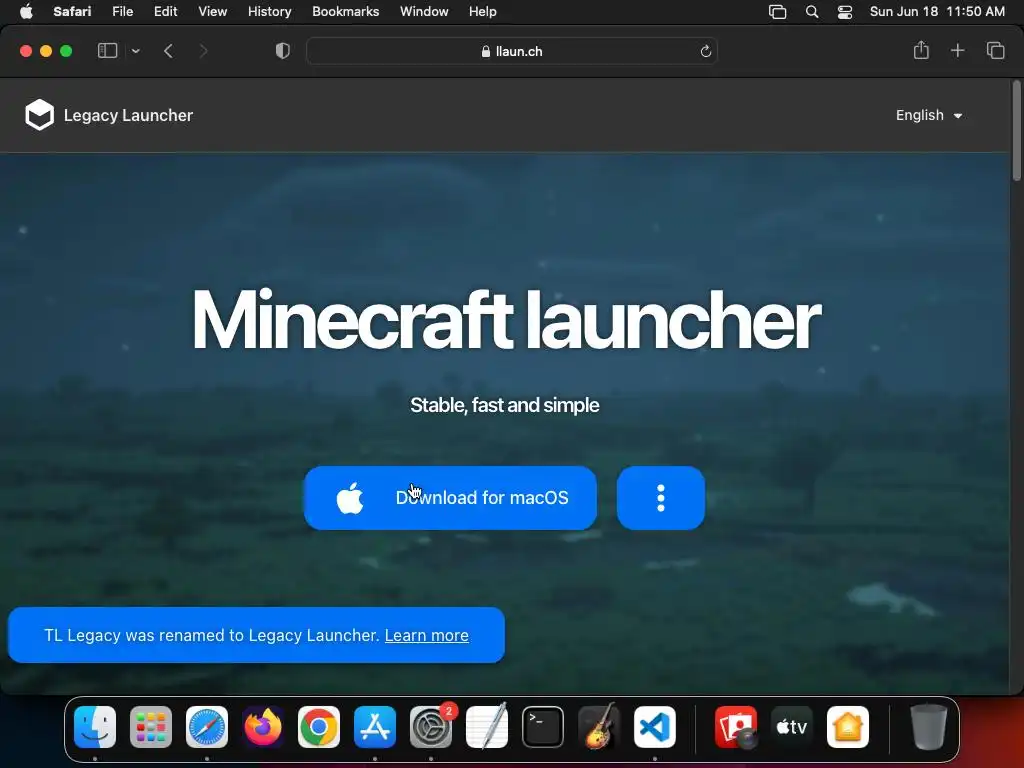Open Terminal from the Dock
Screen dimensions: 1024x768
click(x=543, y=727)
